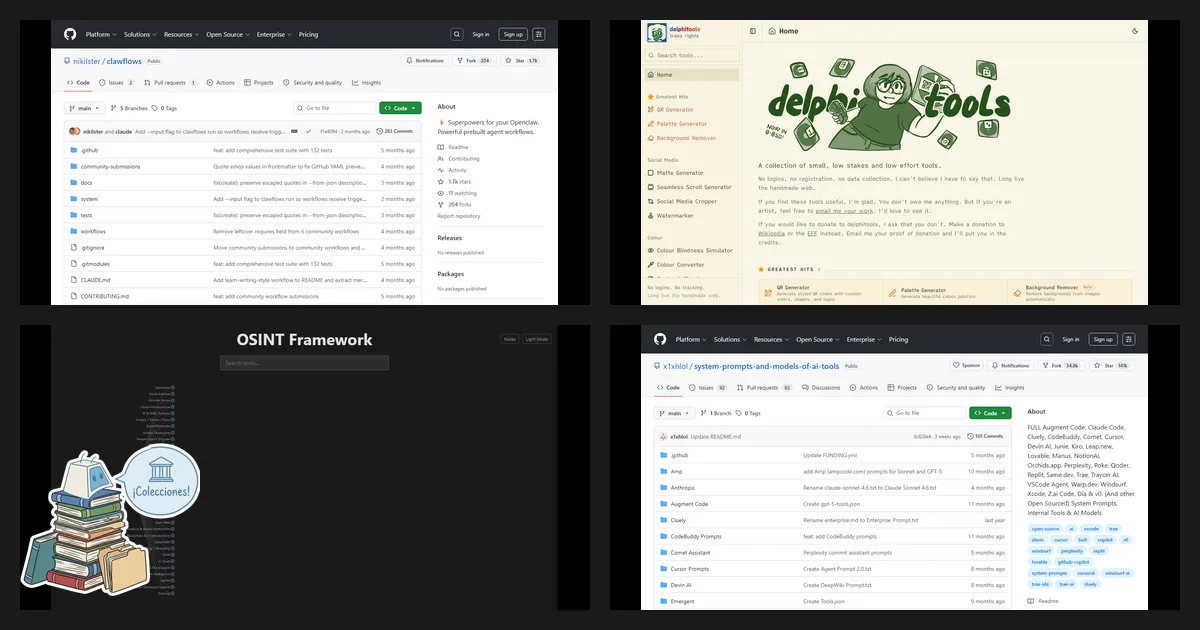The height and width of the screenshot is (630, 1200).
Task: Expand Solutions menu in clawflows header
Action: [x=139, y=34]
